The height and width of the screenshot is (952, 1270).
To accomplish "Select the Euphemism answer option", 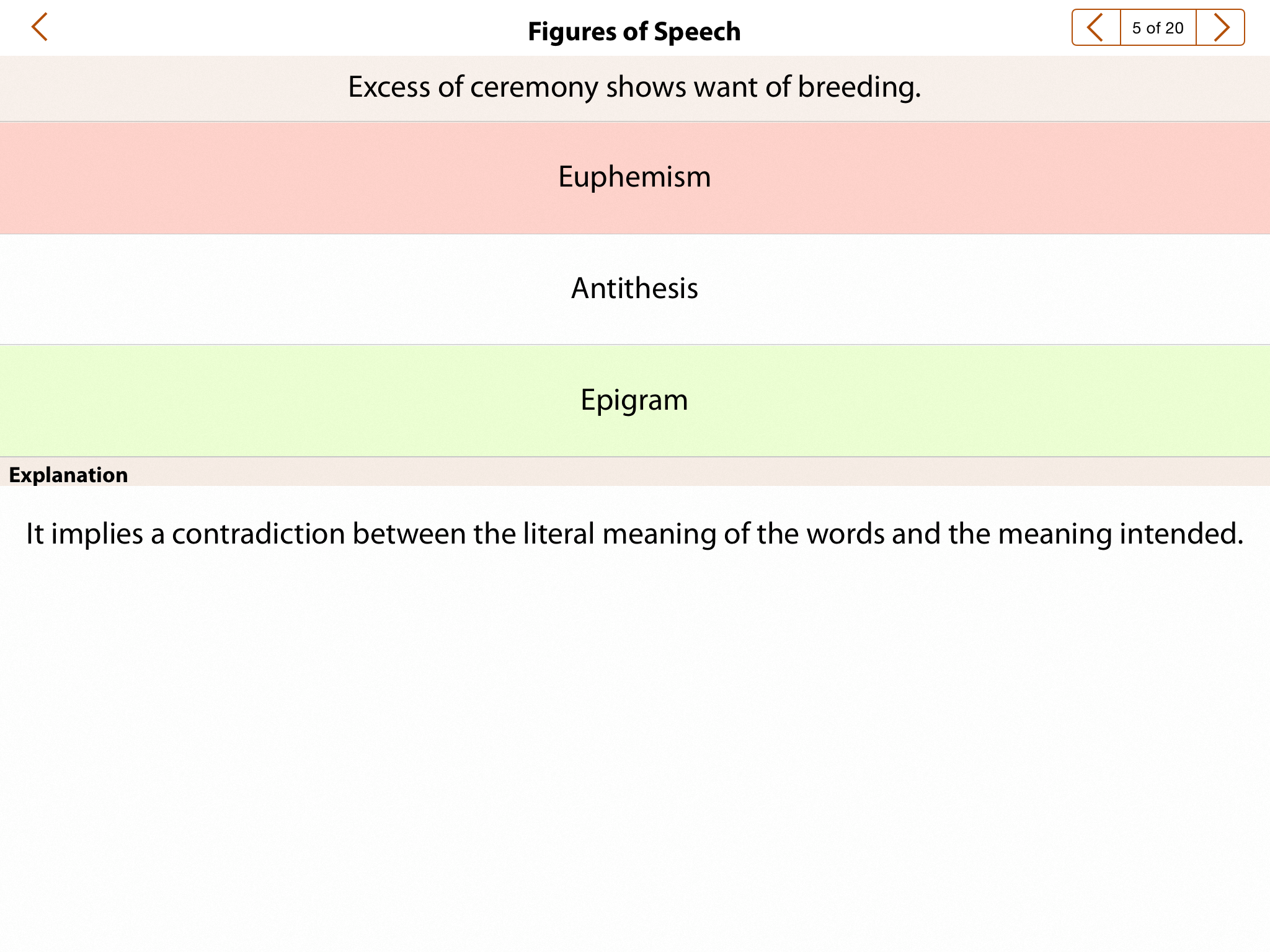I will (x=634, y=178).
